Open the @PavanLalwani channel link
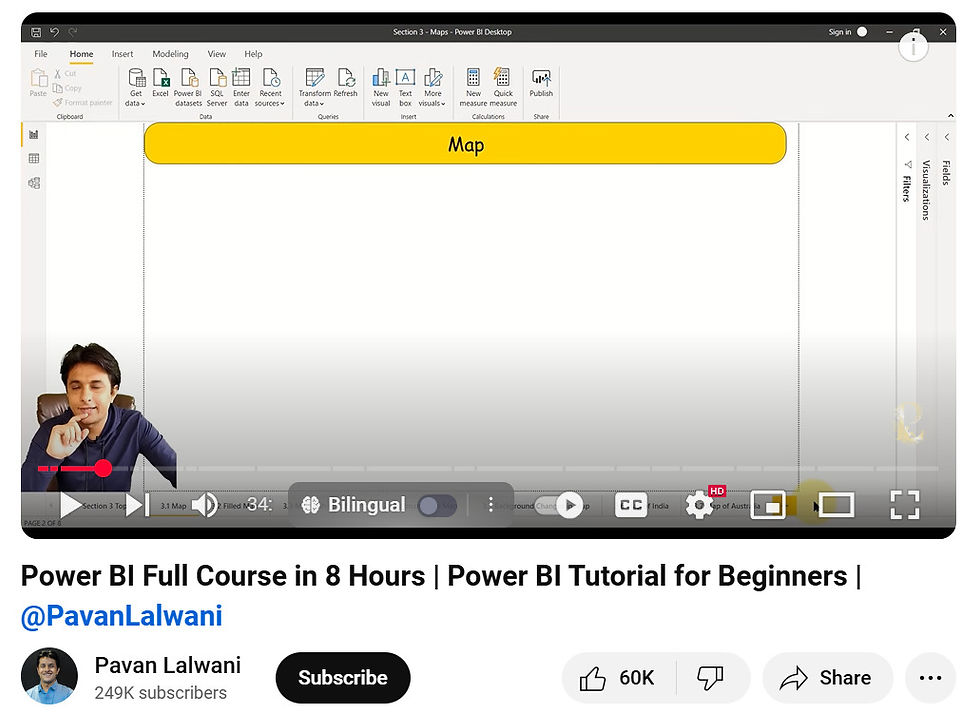This screenshot has width=980, height=714. point(121,616)
